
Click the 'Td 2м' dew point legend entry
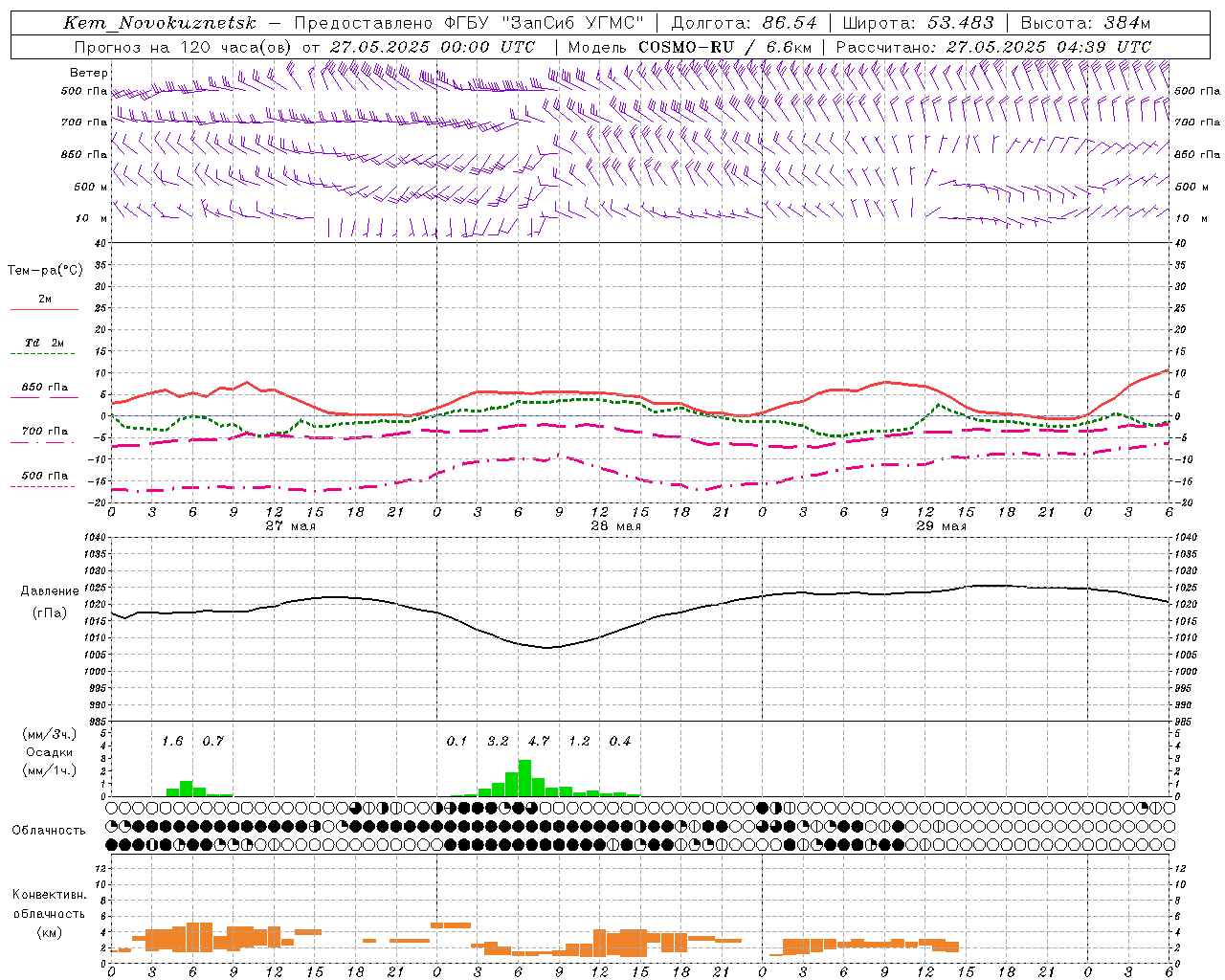point(45,343)
